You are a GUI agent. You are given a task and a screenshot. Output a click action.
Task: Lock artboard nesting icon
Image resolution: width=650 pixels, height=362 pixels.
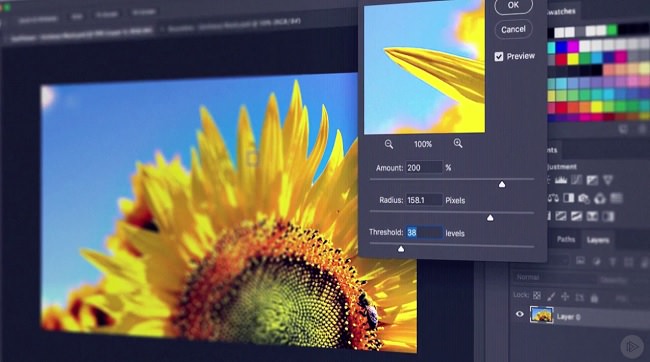(x=580, y=298)
